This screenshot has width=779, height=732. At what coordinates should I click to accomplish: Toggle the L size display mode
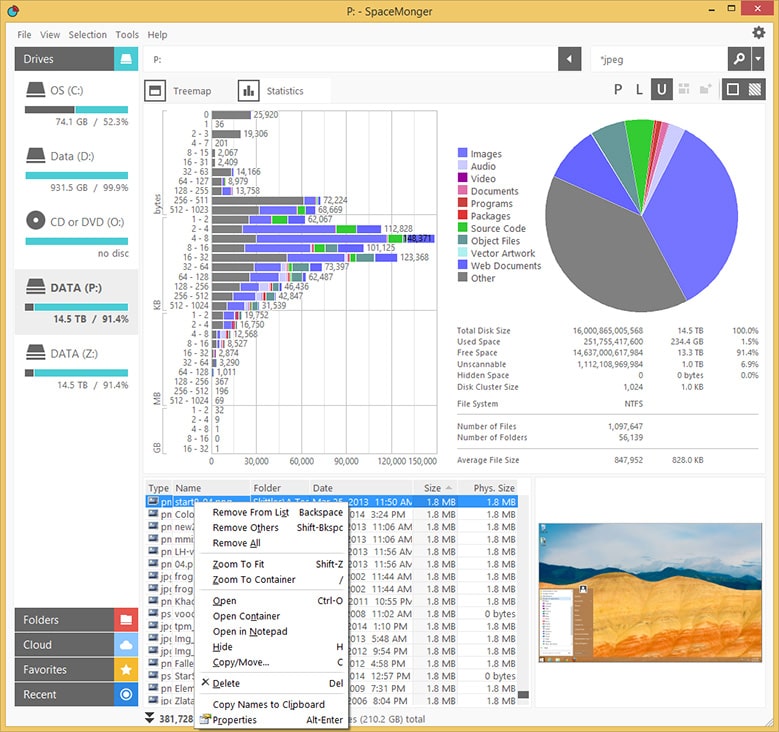639,89
